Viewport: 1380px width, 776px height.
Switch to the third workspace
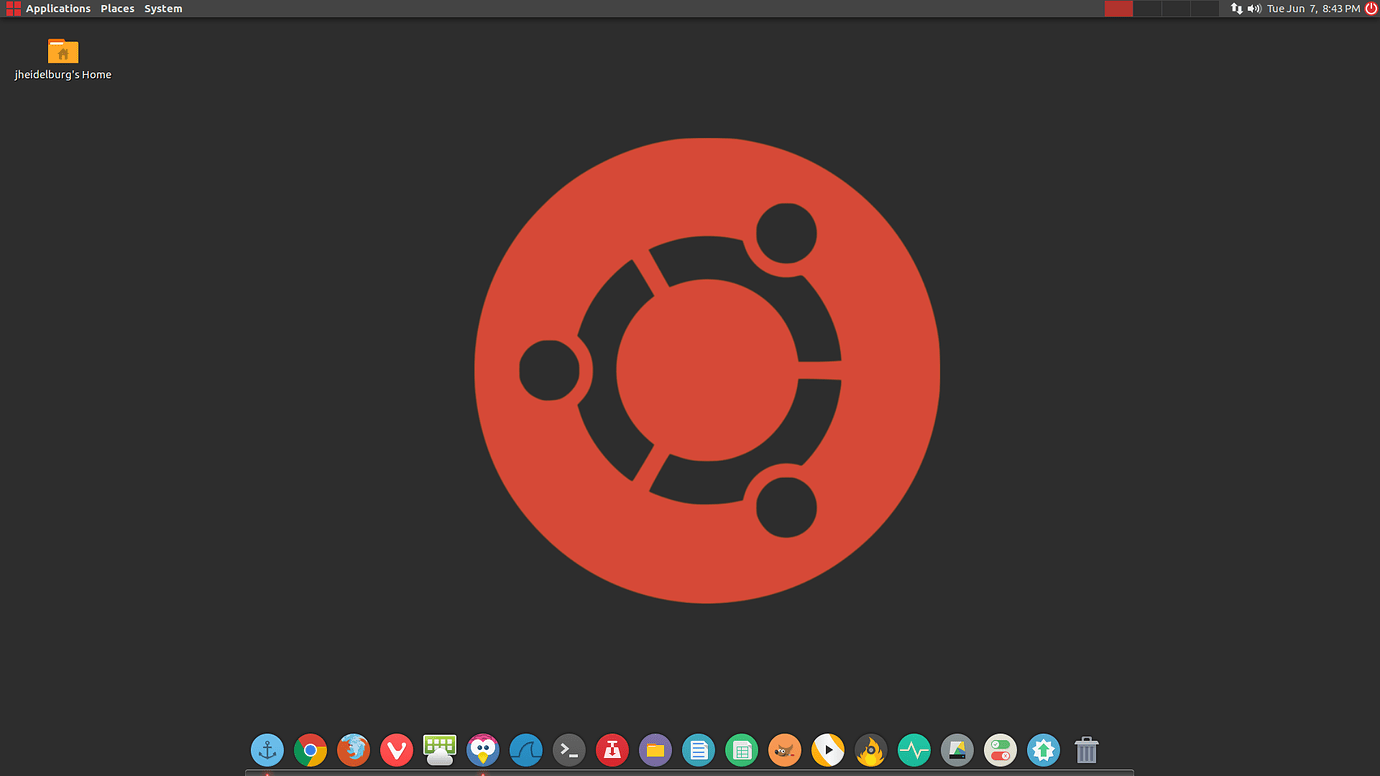pyautogui.click(x=1176, y=8)
